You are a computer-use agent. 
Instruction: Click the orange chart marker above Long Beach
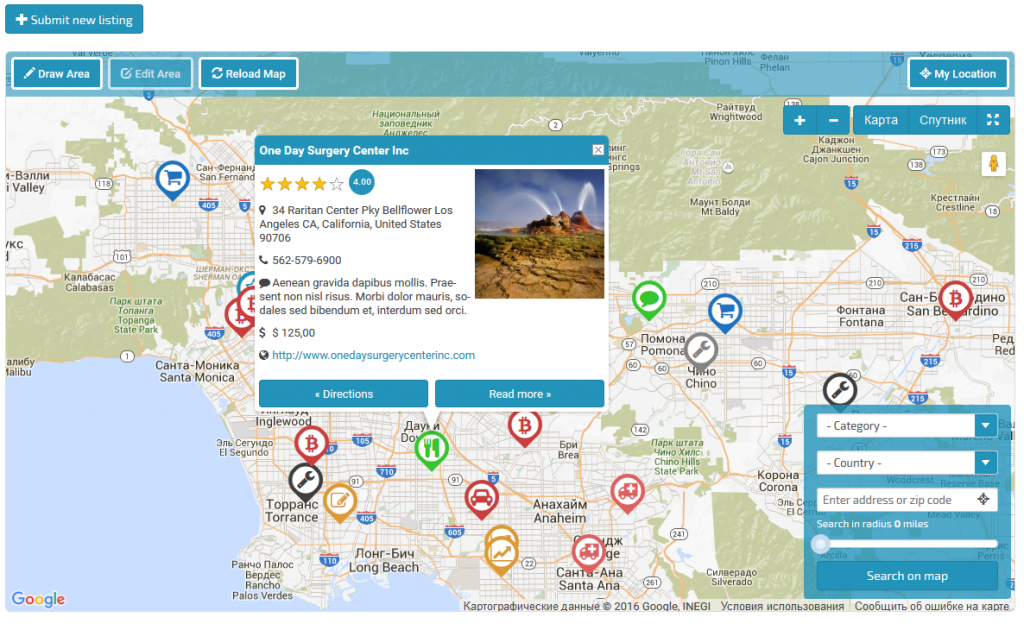(x=501, y=550)
